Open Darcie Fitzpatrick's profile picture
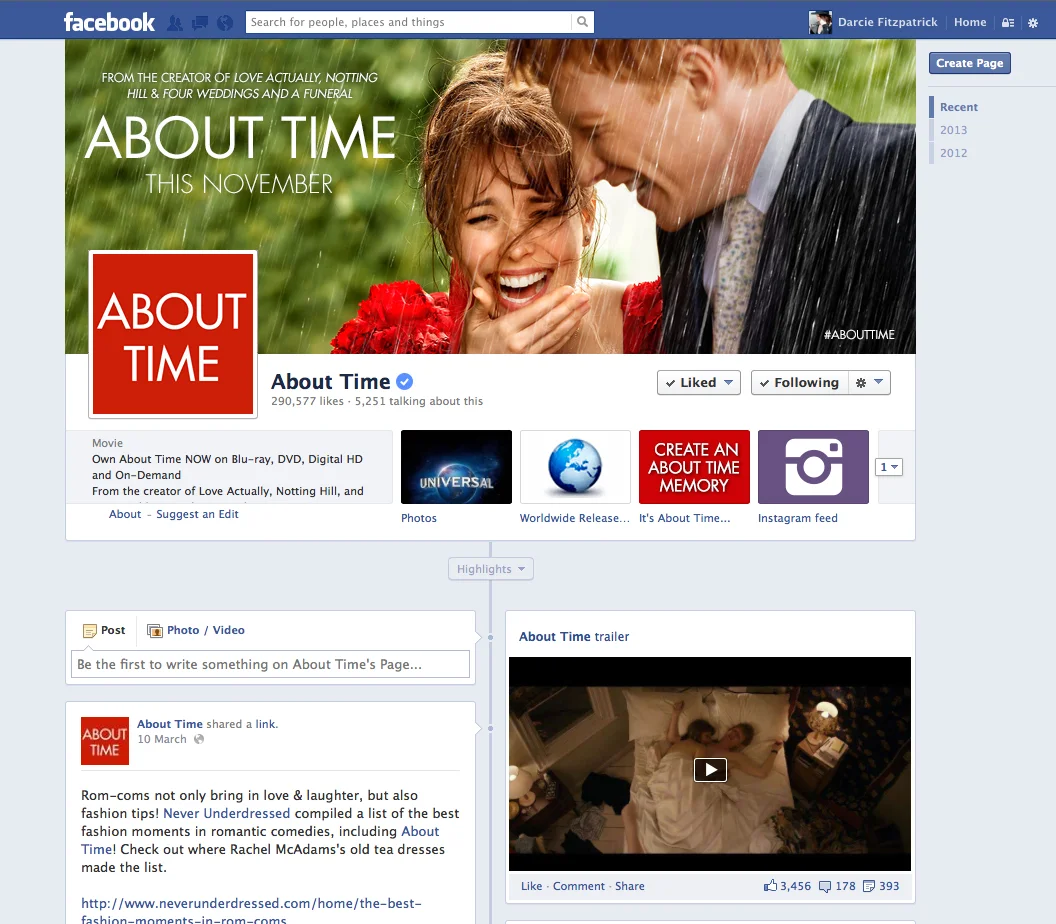 tap(820, 22)
